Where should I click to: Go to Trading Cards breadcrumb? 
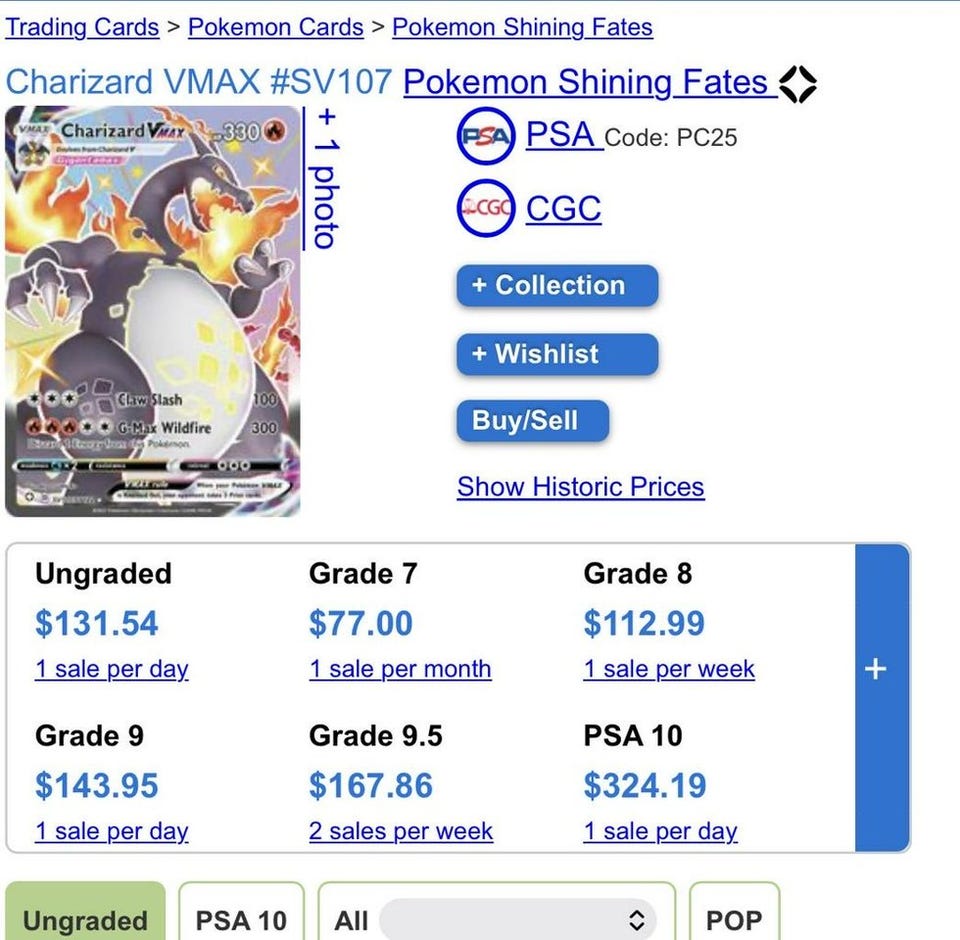82,27
